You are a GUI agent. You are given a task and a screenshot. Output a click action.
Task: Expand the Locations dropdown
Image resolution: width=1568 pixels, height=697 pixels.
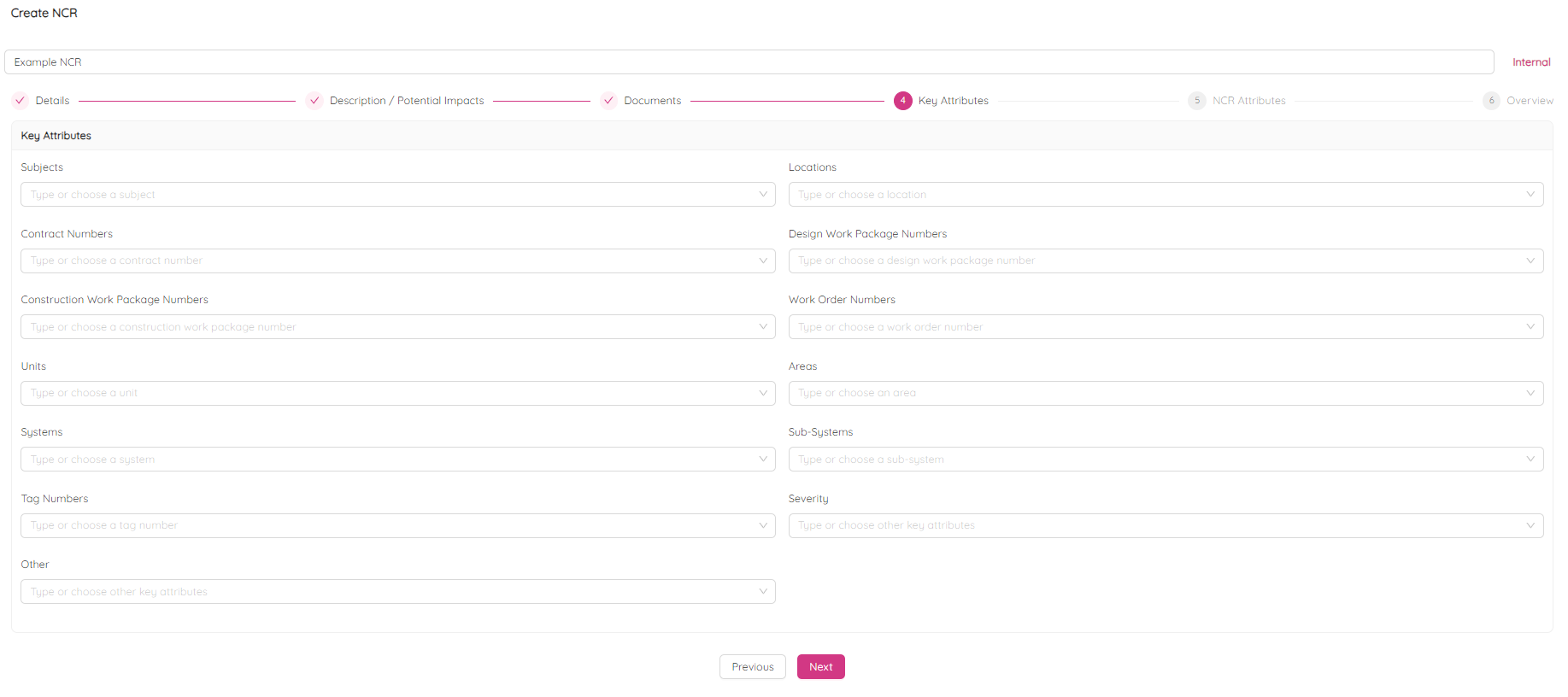point(1165,195)
